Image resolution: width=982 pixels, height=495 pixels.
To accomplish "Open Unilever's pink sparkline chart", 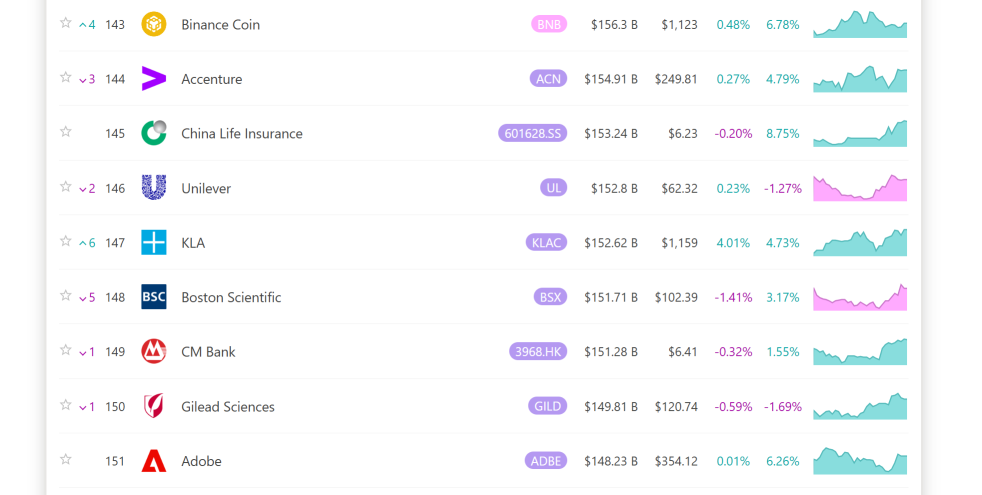I will tap(860, 188).
